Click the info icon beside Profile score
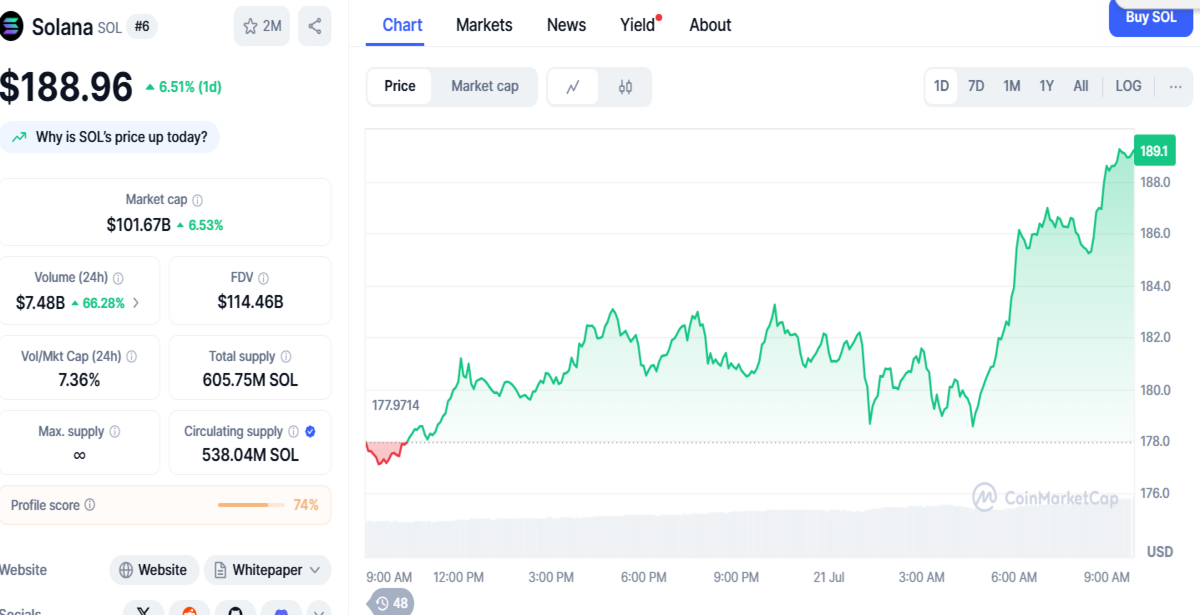Viewport: 1200px width, 615px height. coord(90,505)
